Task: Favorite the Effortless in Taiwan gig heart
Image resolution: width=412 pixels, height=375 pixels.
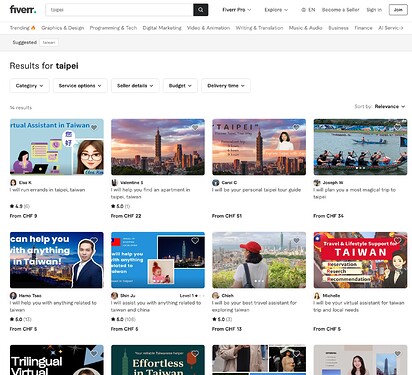Action: 195,353
